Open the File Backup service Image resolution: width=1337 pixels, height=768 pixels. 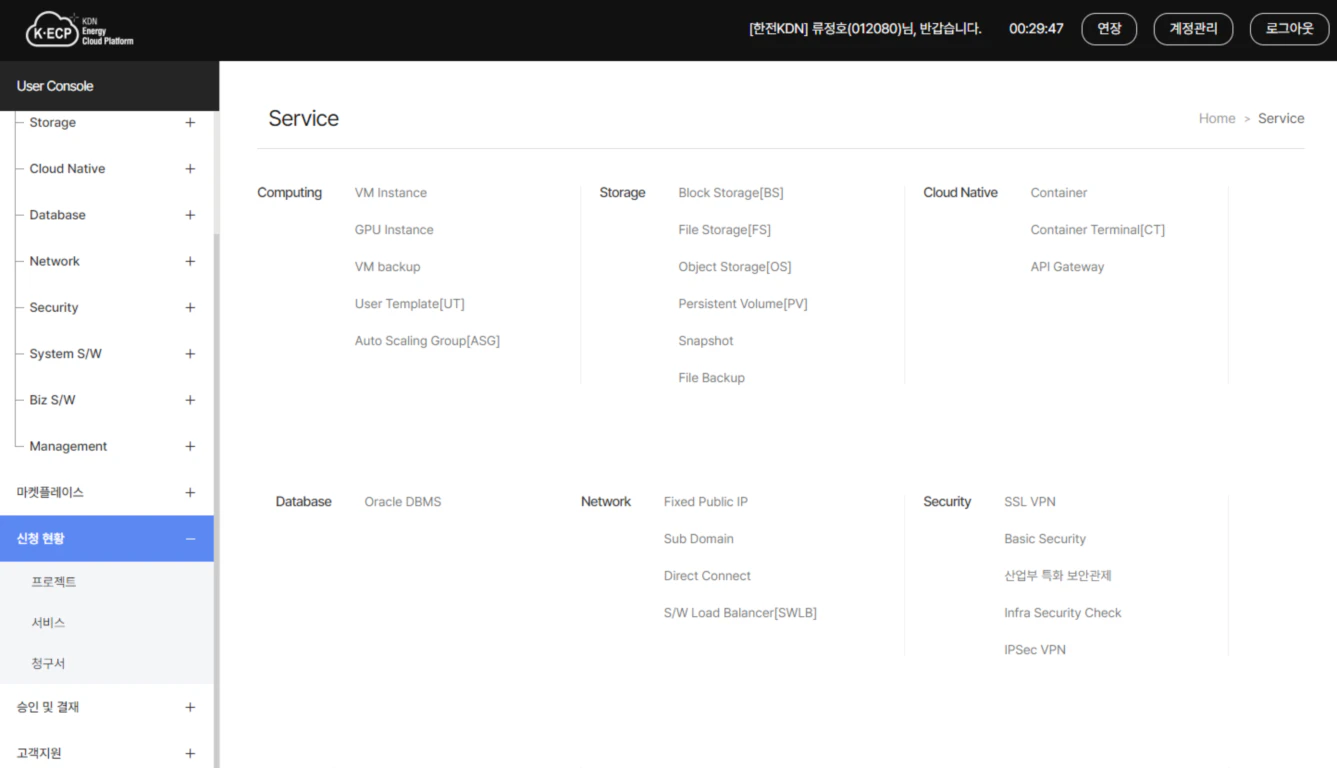click(x=712, y=378)
